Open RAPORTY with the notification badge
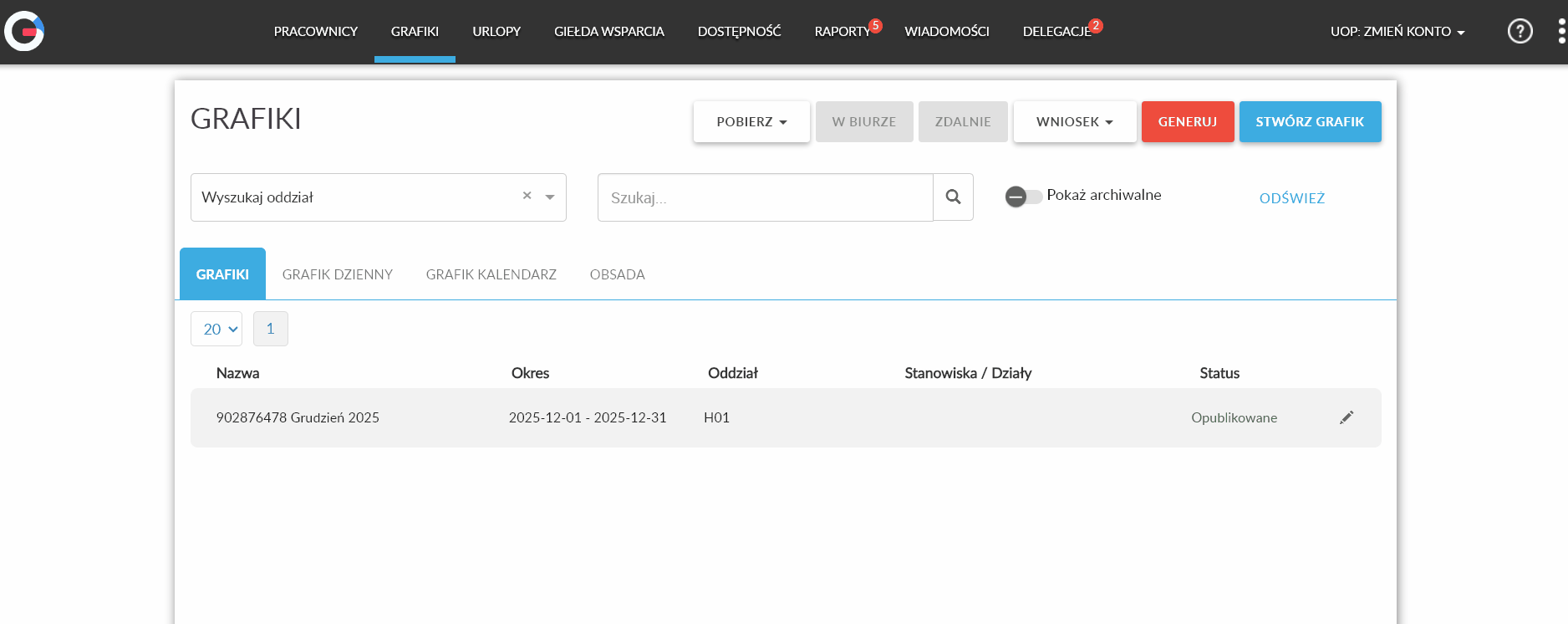The width and height of the screenshot is (1568, 624). click(843, 32)
